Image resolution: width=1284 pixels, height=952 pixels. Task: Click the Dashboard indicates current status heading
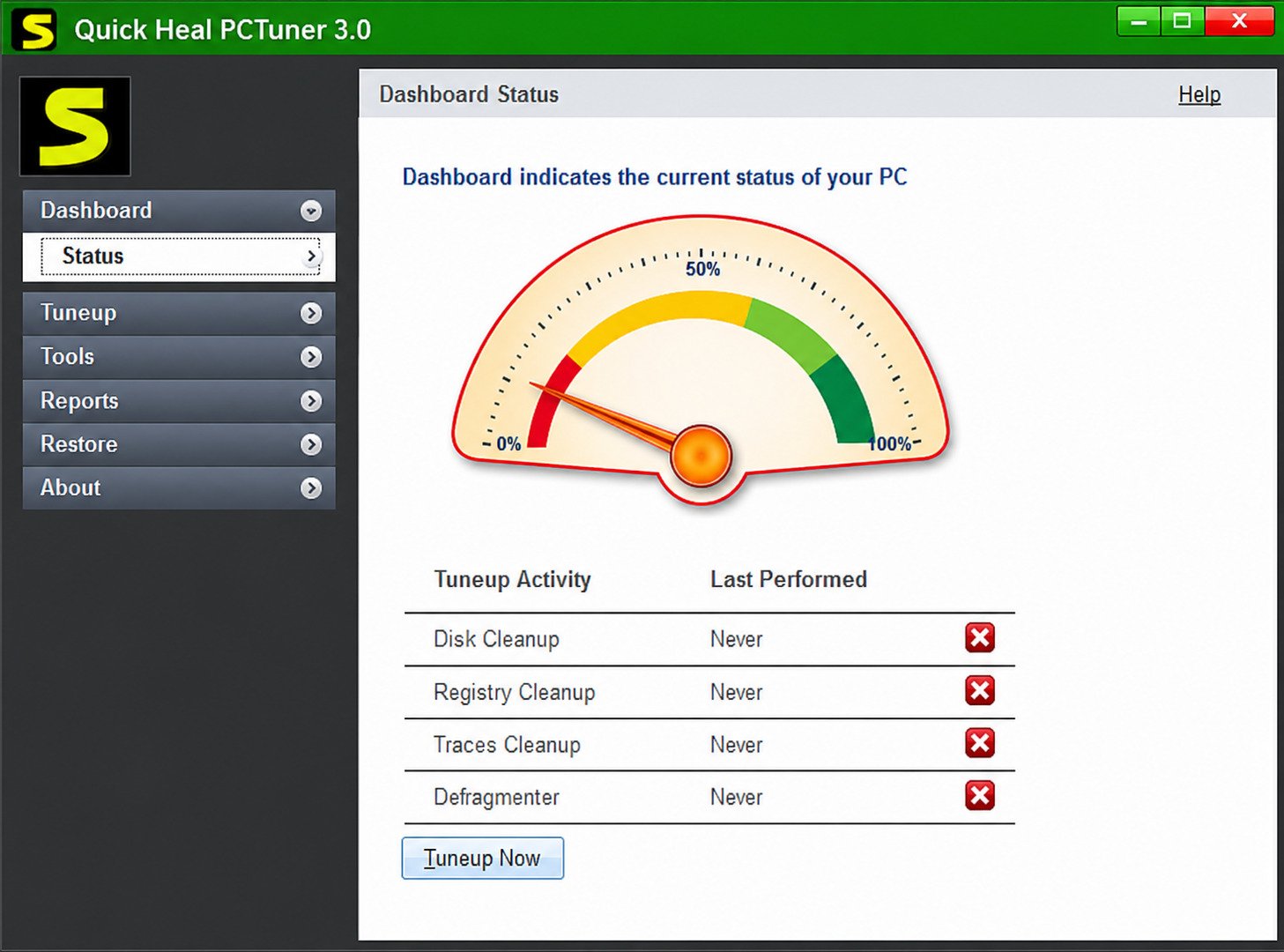pos(655,176)
